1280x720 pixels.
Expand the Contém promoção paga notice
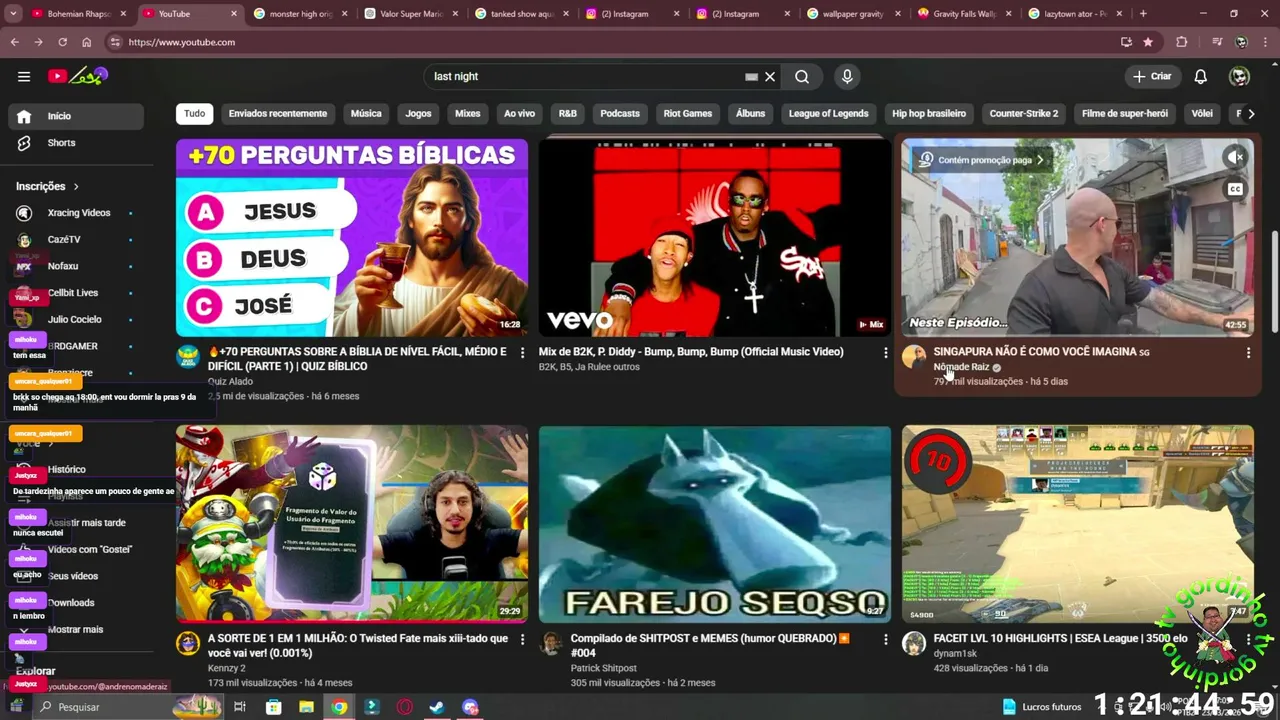point(981,160)
